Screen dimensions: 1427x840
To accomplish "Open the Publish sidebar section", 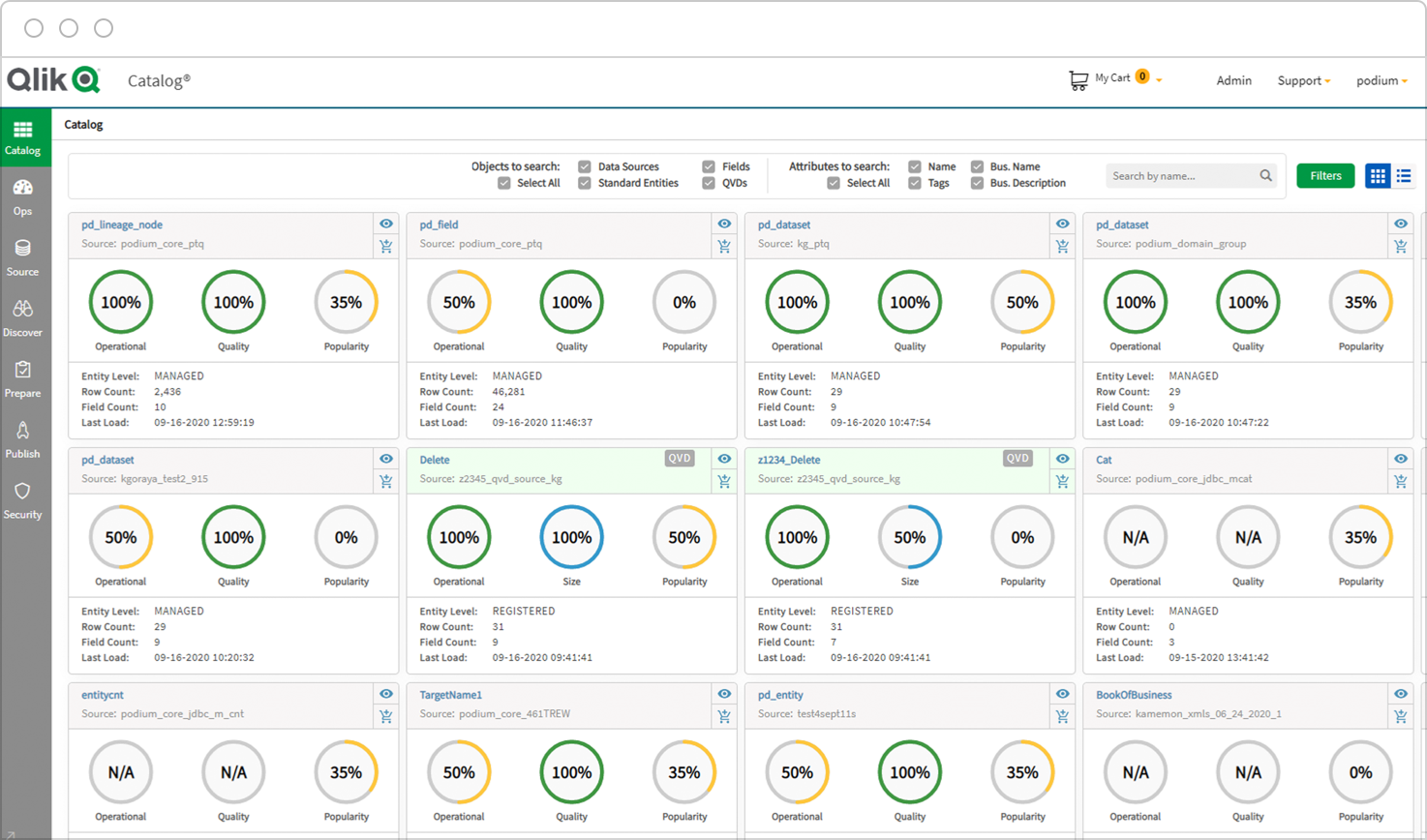I will click(23, 440).
